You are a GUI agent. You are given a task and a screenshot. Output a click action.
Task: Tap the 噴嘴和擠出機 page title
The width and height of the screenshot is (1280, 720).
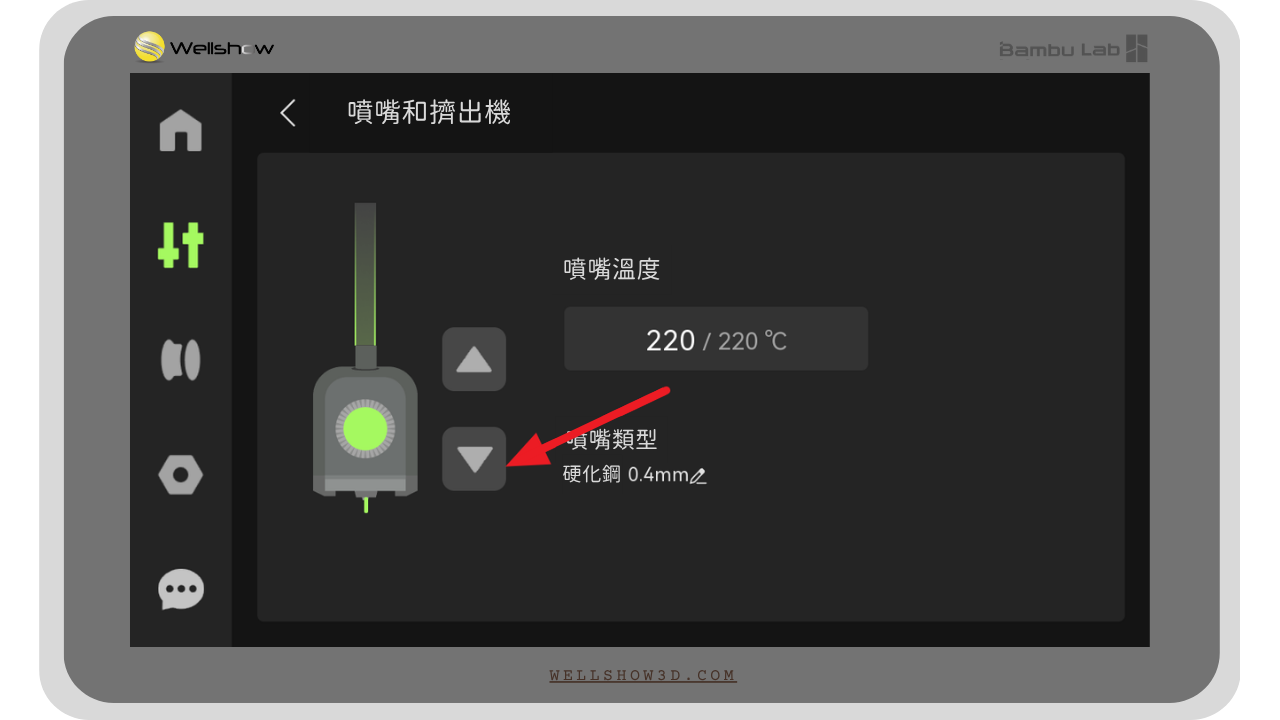[x=429, y=112]
